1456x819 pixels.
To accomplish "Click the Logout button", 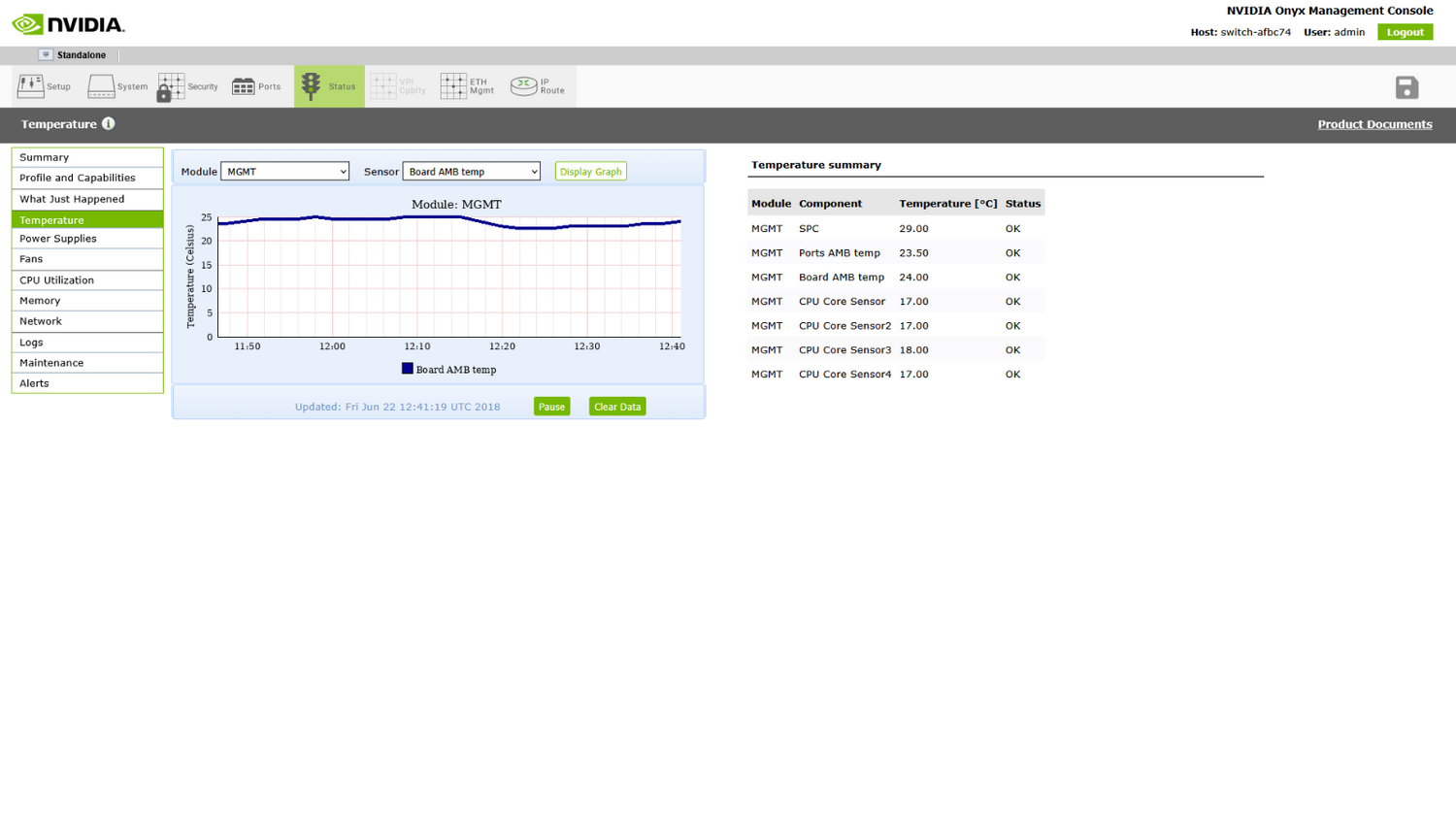I will click(x=1405, y=32).
